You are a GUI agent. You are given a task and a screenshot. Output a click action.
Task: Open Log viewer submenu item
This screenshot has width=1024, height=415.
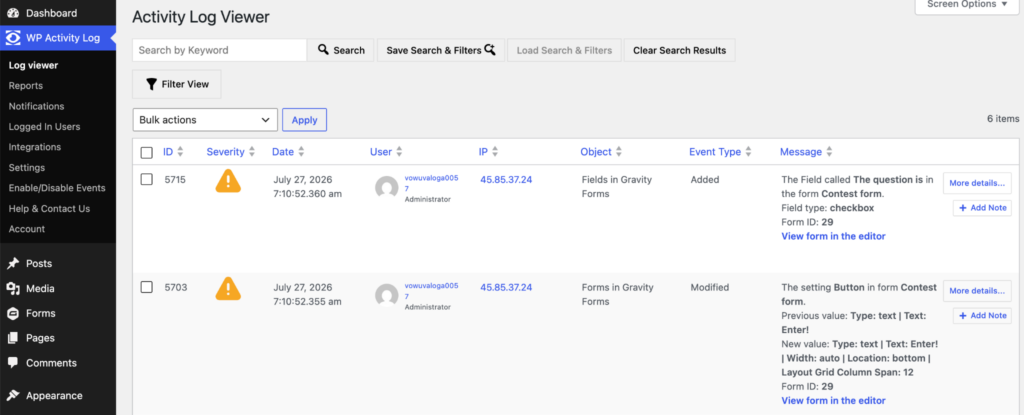coord(33,65)
